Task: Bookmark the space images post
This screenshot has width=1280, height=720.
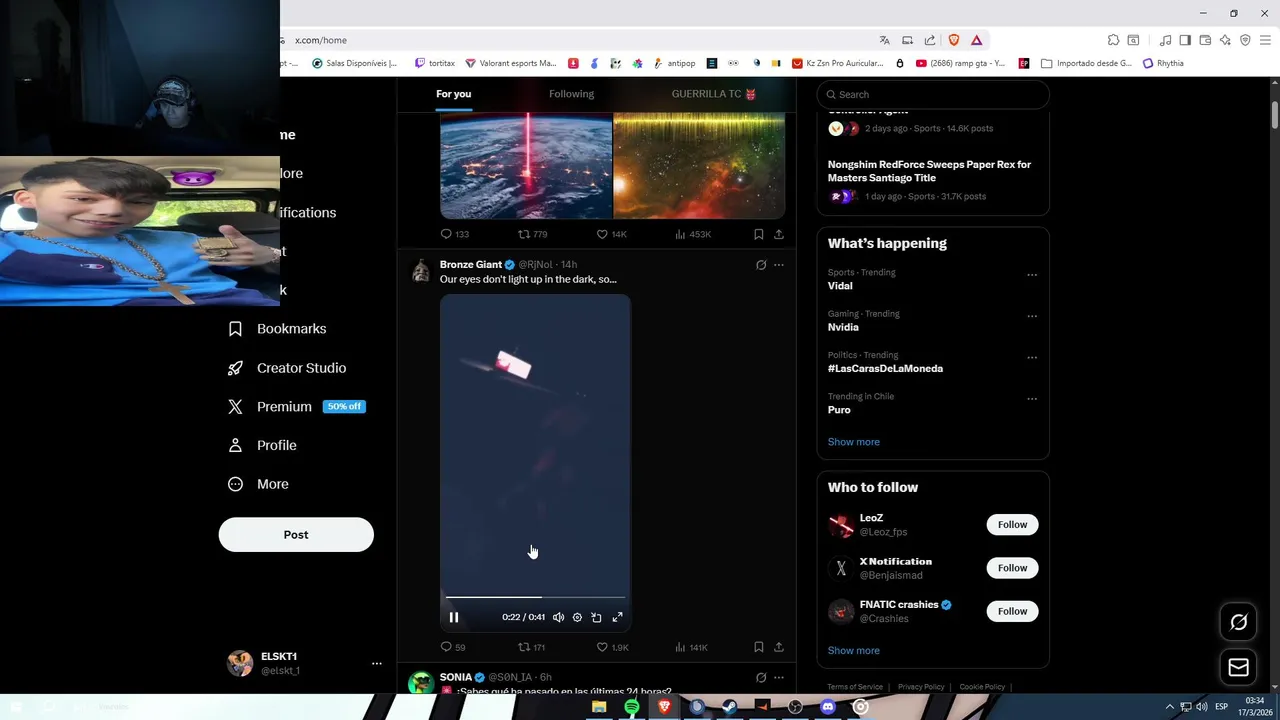Action: click(x=758, y=234)
